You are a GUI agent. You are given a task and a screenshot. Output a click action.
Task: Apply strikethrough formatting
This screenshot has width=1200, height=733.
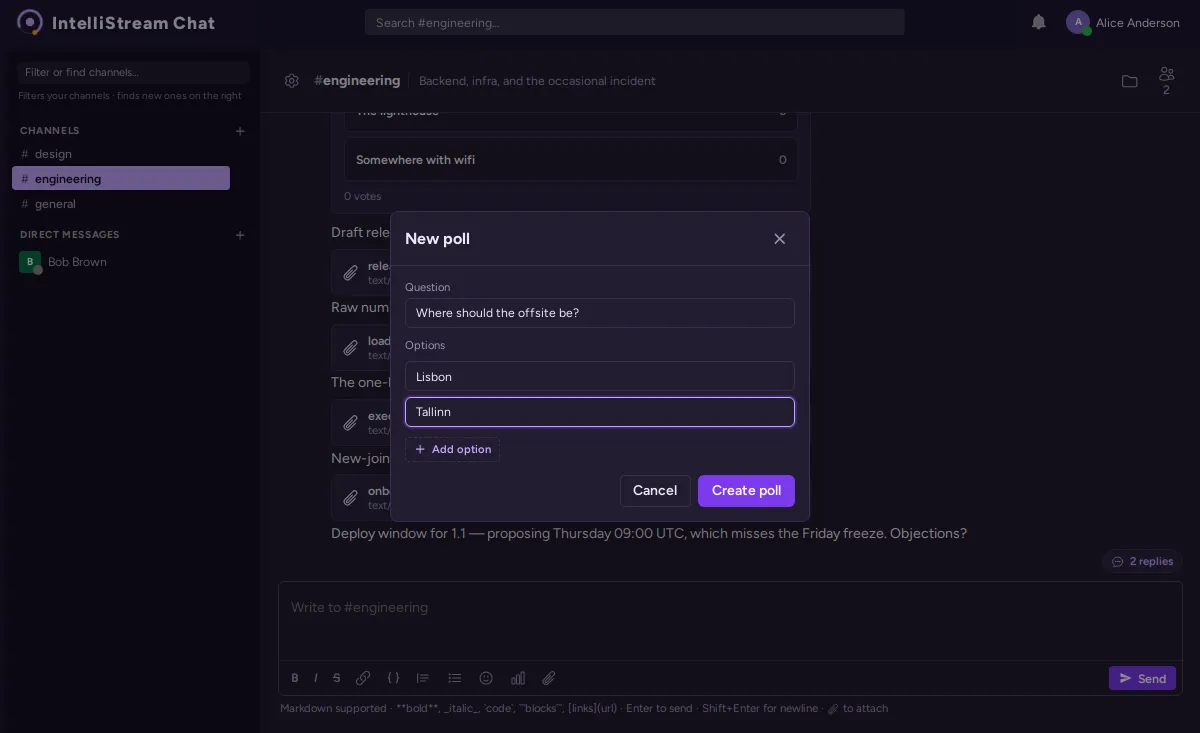click(x=337, y=678)
